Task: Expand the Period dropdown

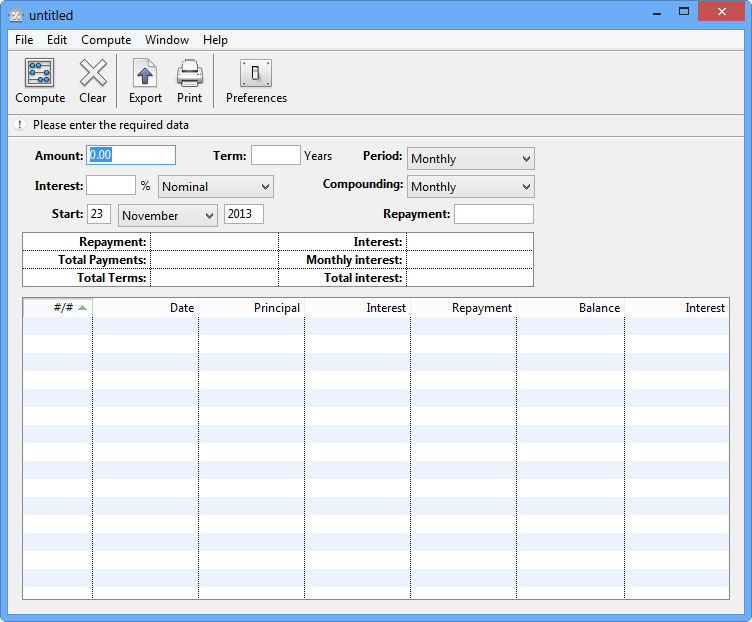Action: [x=470, y=159]
